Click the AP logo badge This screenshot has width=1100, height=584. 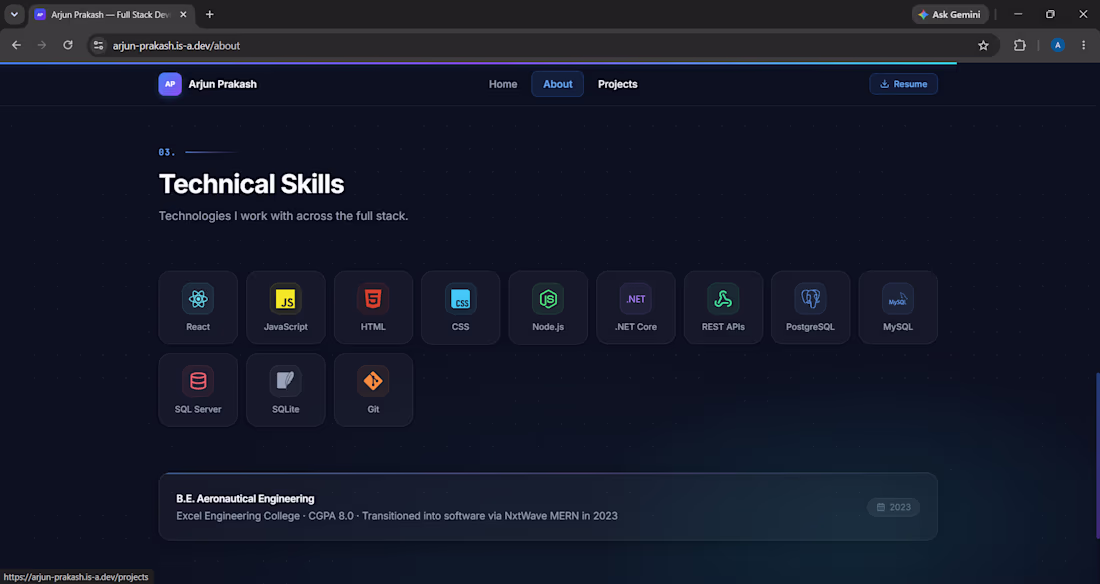pyautogui.click(x=170, y=84)
